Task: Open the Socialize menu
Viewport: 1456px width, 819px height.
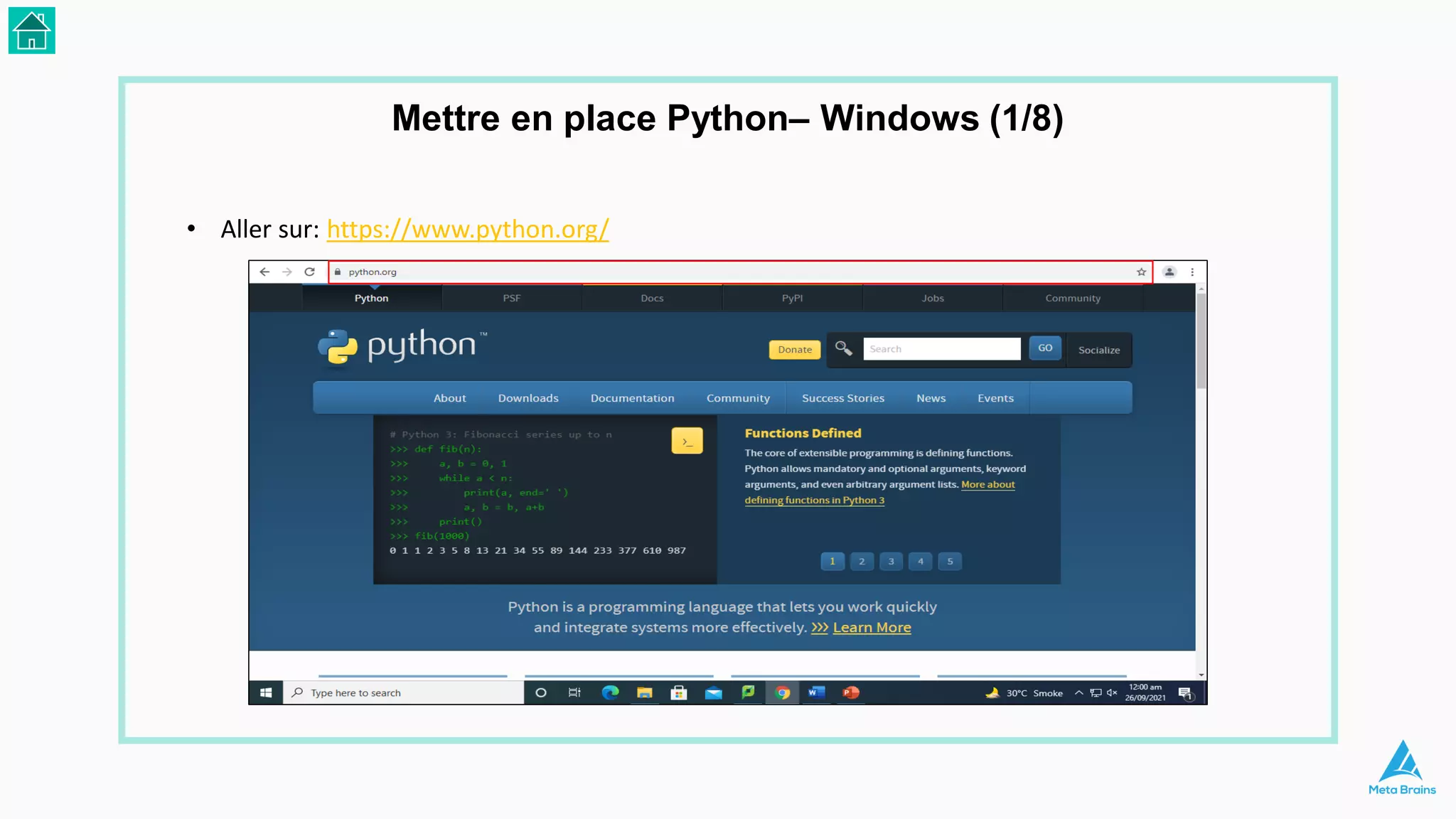Action: (x=1099, y=350)
